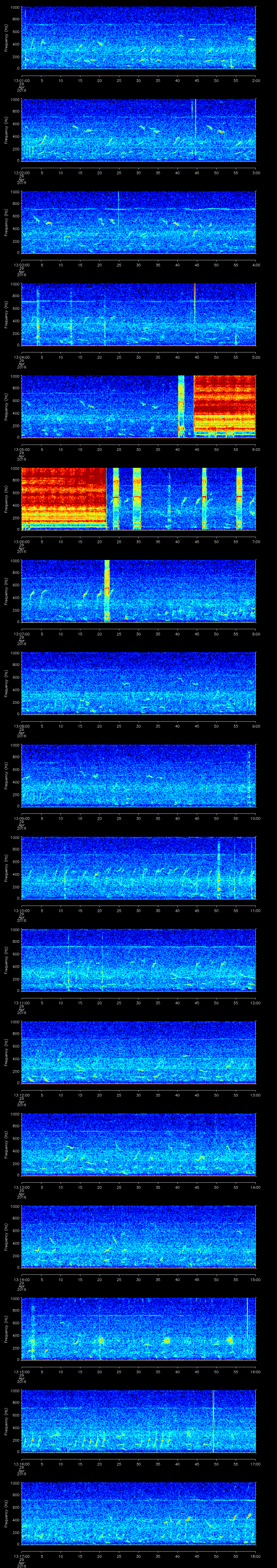The height and width of the screenshot is (1568, 277).
Task: Click the 2:00 end time label
Action: [x=256, y=80]
